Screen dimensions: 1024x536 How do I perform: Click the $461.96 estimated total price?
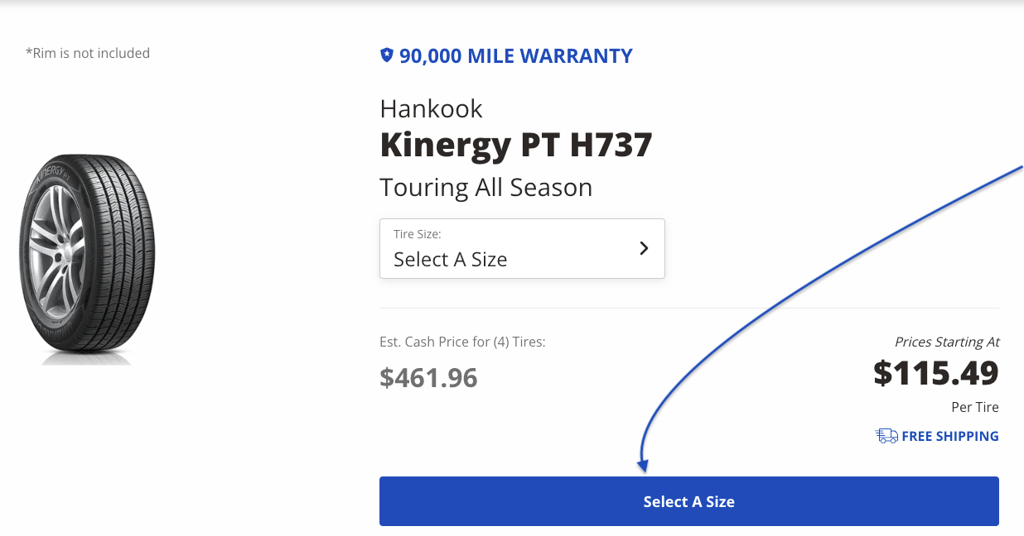pos(428,377)
